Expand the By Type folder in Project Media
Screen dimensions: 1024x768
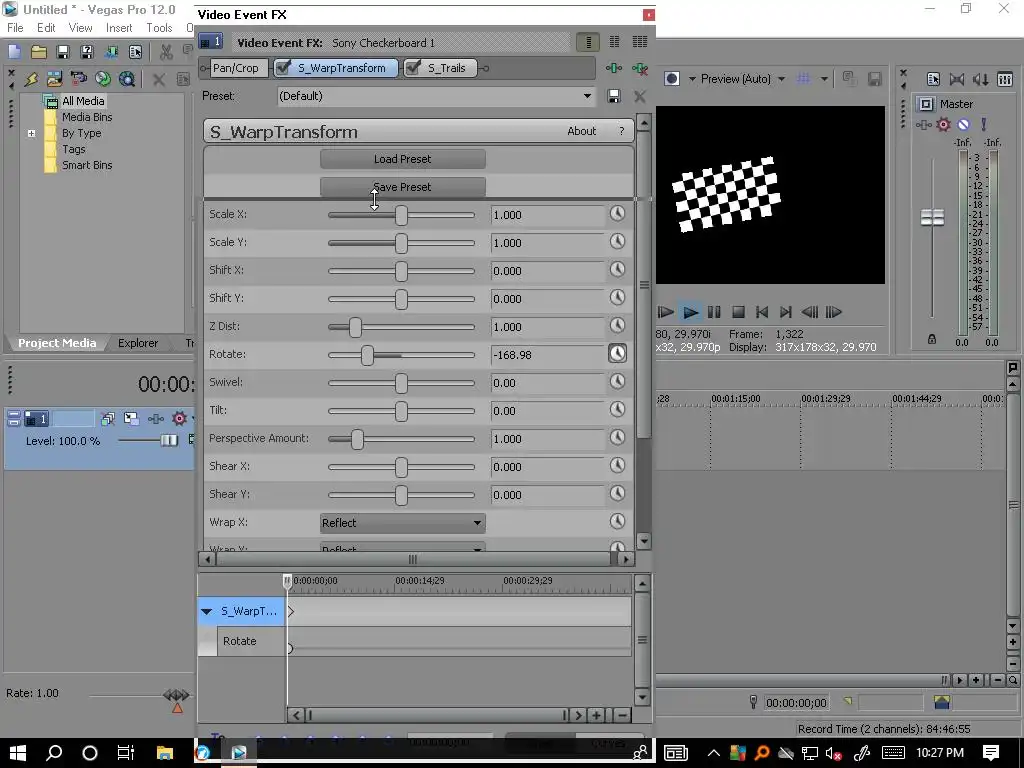[31, 133]
